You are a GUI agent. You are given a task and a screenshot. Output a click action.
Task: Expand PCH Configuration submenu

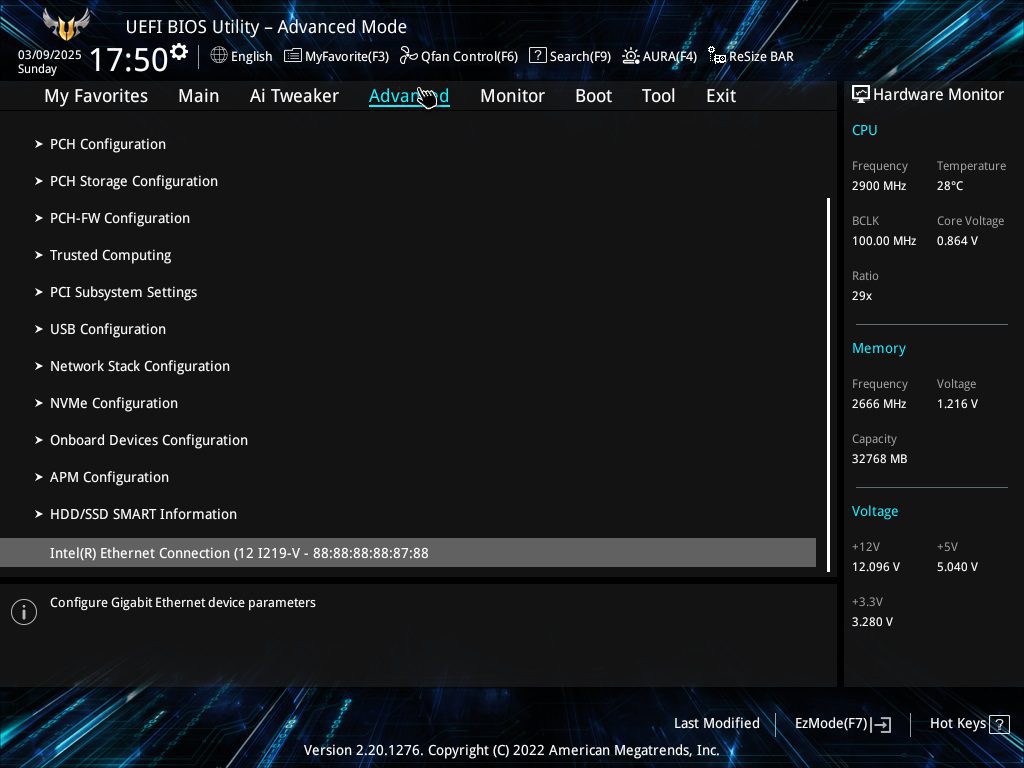(x=108, y=144)
